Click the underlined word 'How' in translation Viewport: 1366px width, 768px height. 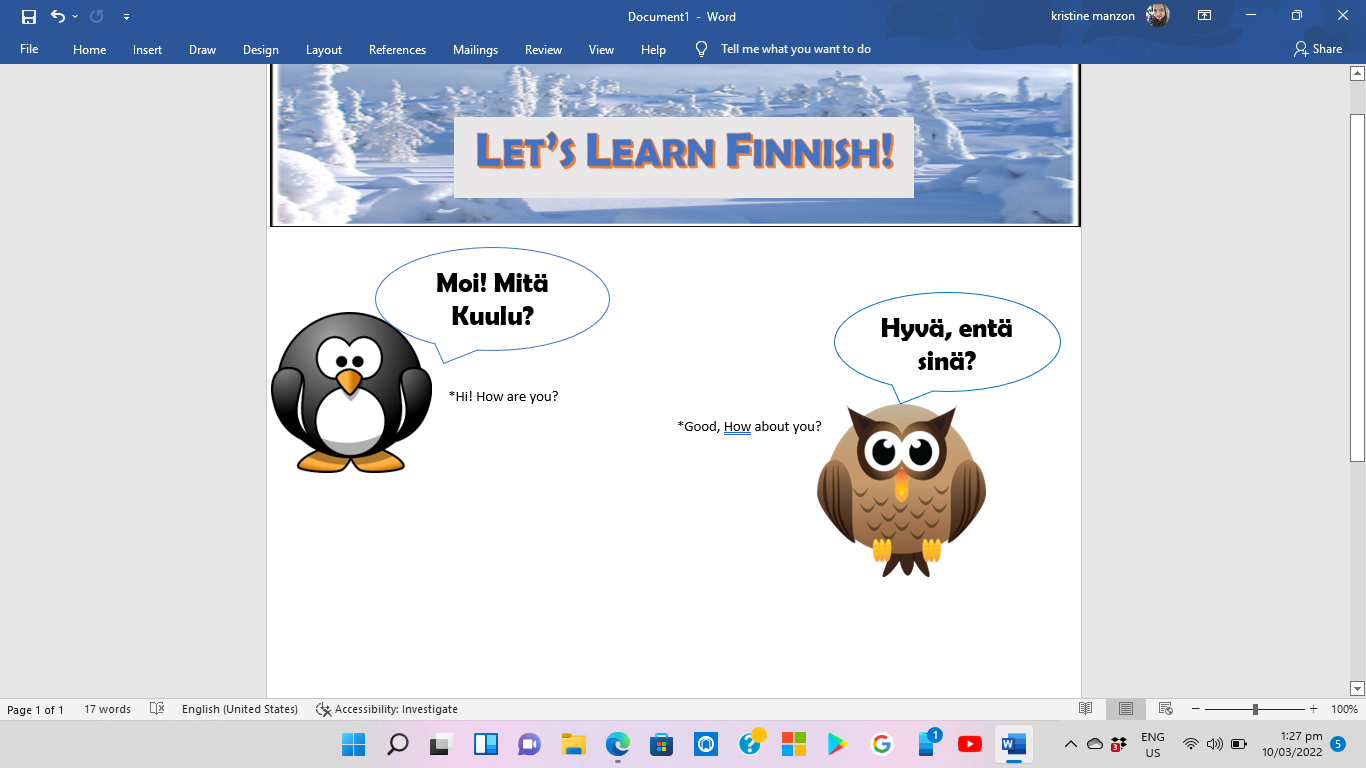point(737,427)
